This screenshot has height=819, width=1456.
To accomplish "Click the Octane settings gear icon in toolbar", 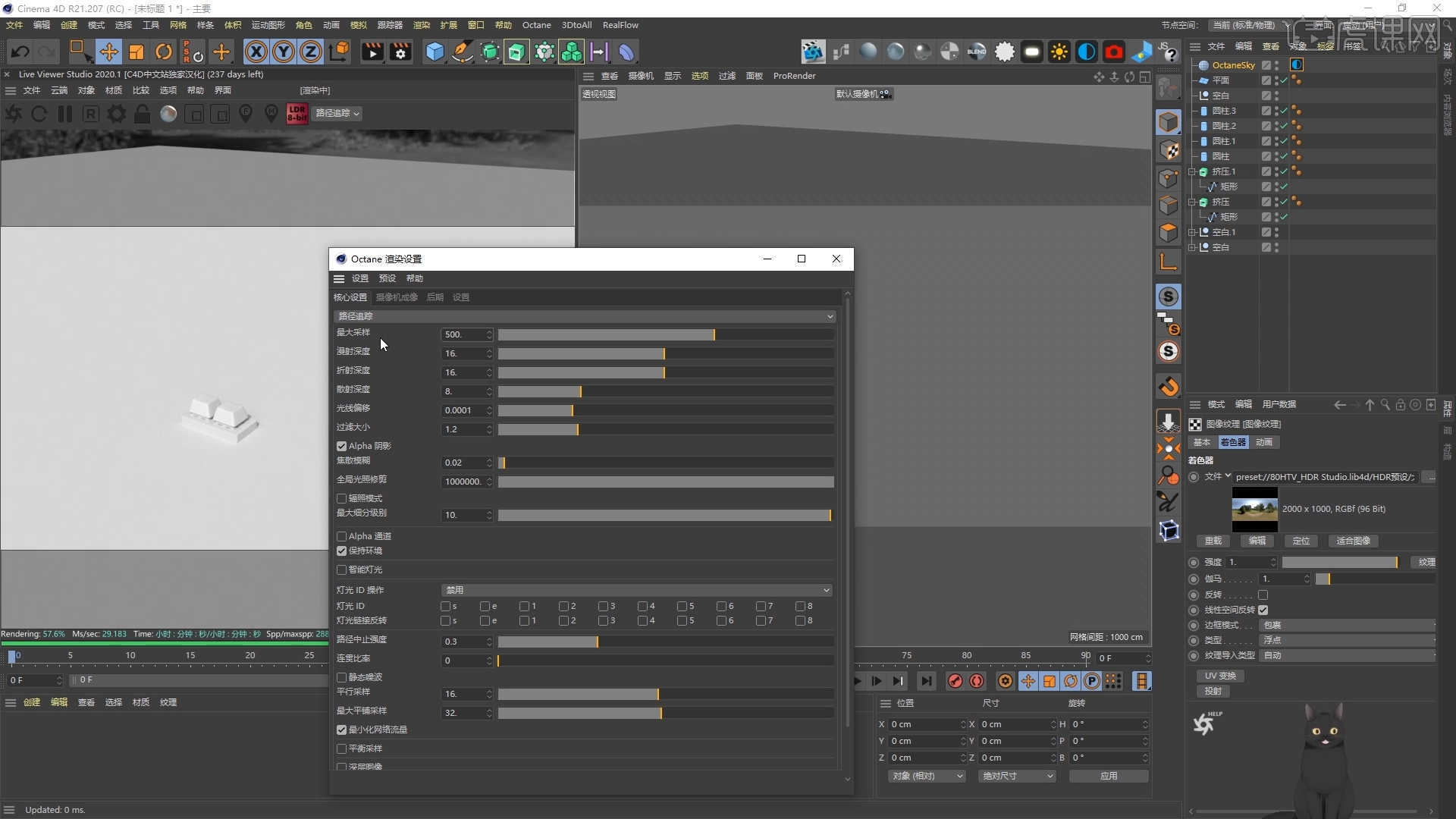I will [1004, 52].
